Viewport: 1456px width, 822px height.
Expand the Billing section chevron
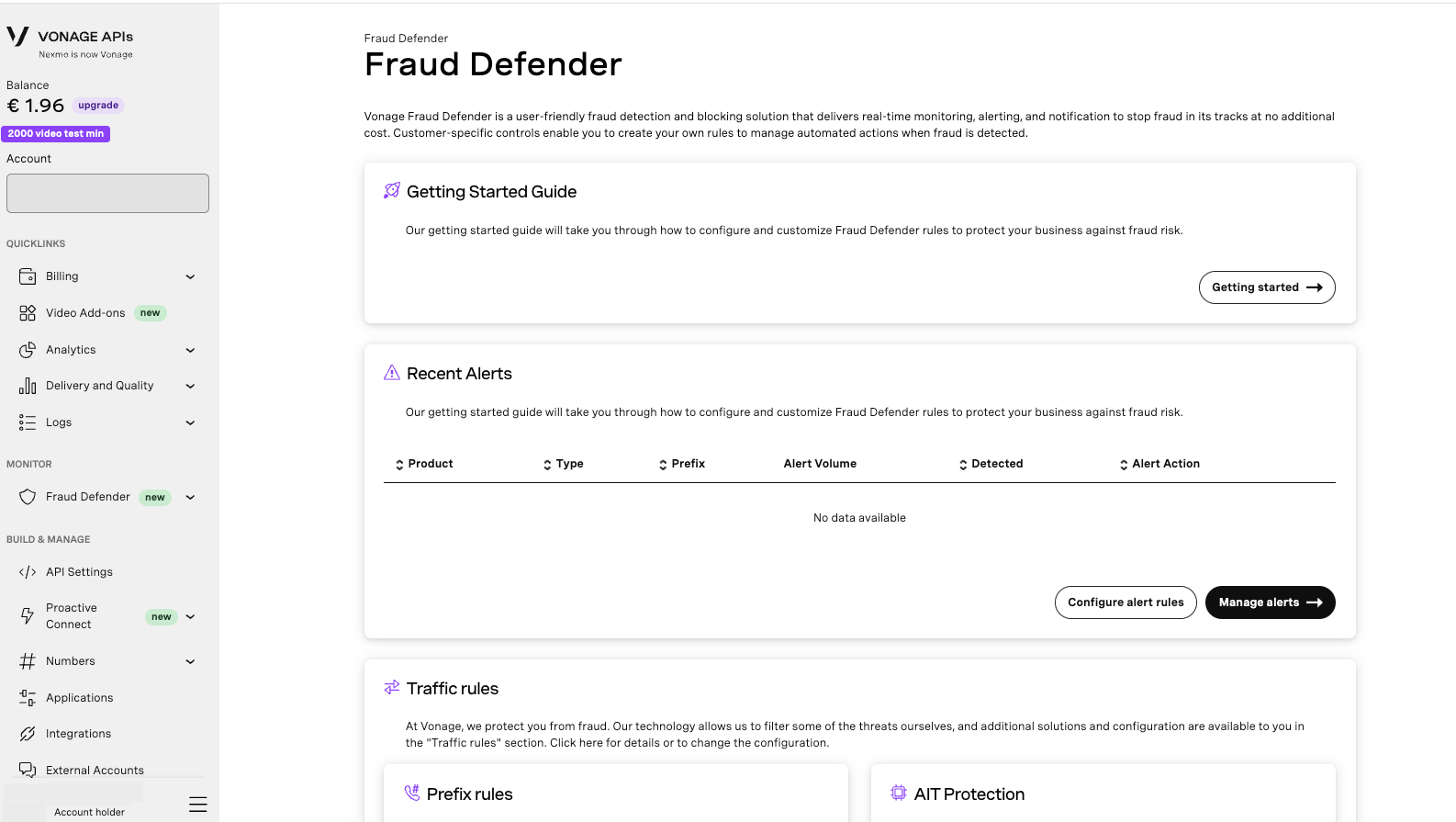[x=190, y=276]
